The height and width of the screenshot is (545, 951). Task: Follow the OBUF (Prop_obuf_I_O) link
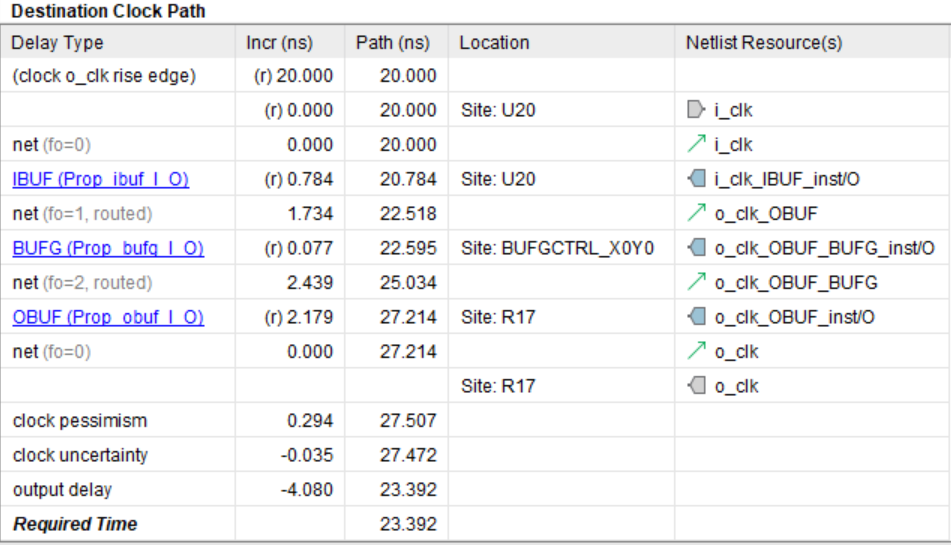pyautogui.click(x=108, y=317)
